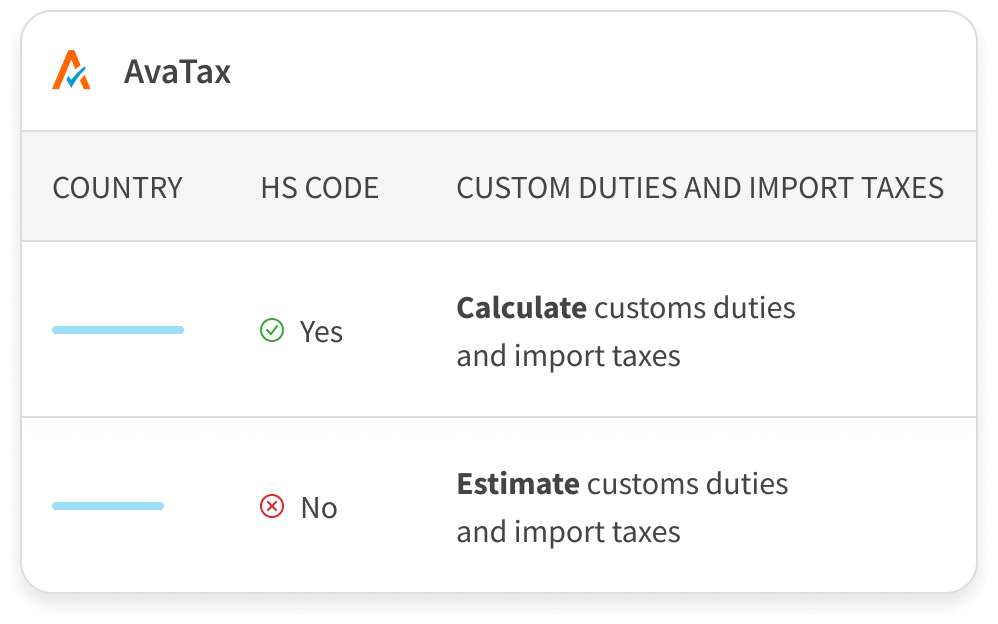Click 'and import taxes' text in Calculate row

pyautogui.click(x=568, y=355)
